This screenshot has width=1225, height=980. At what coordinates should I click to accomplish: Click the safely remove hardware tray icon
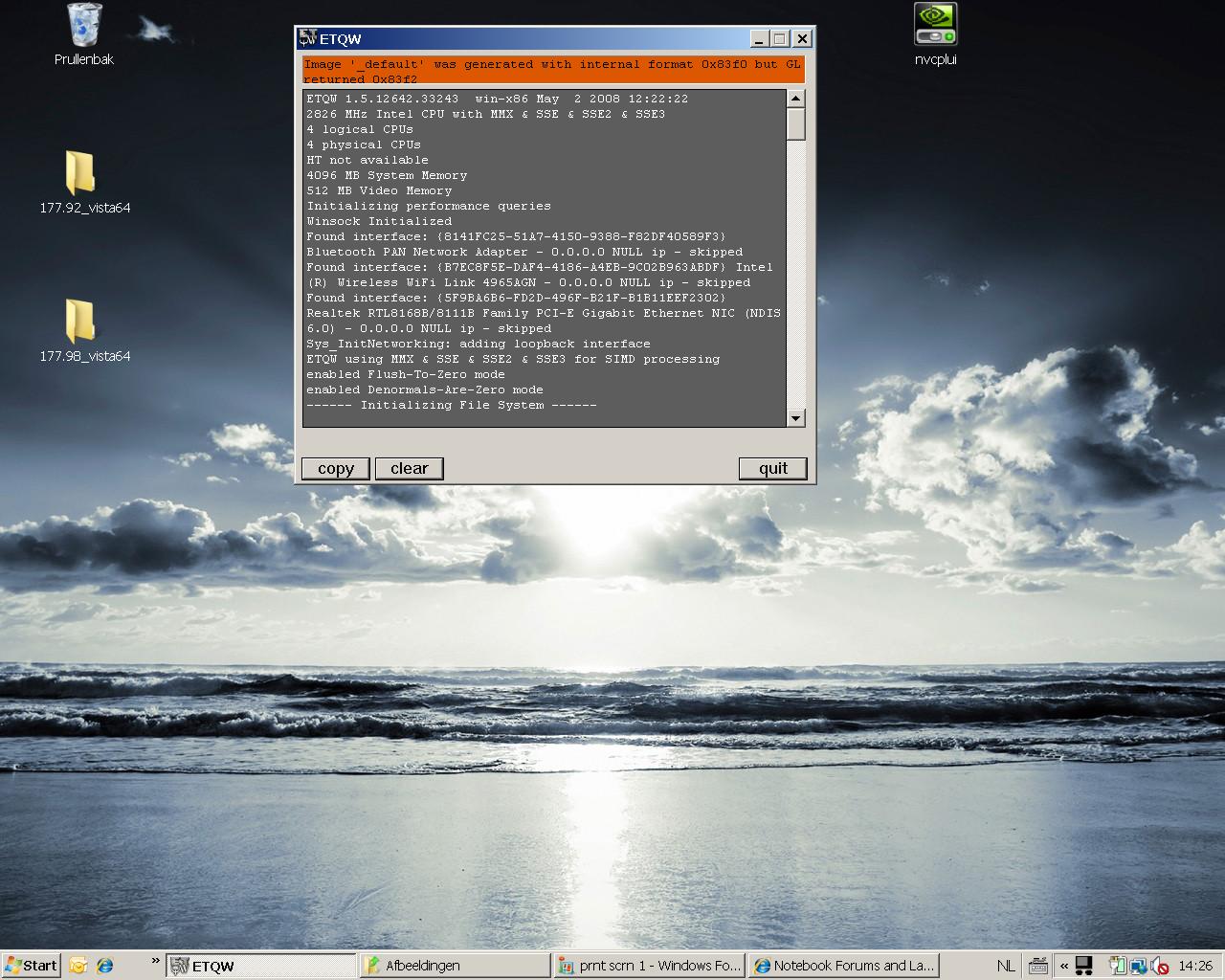pos(1117,966)
